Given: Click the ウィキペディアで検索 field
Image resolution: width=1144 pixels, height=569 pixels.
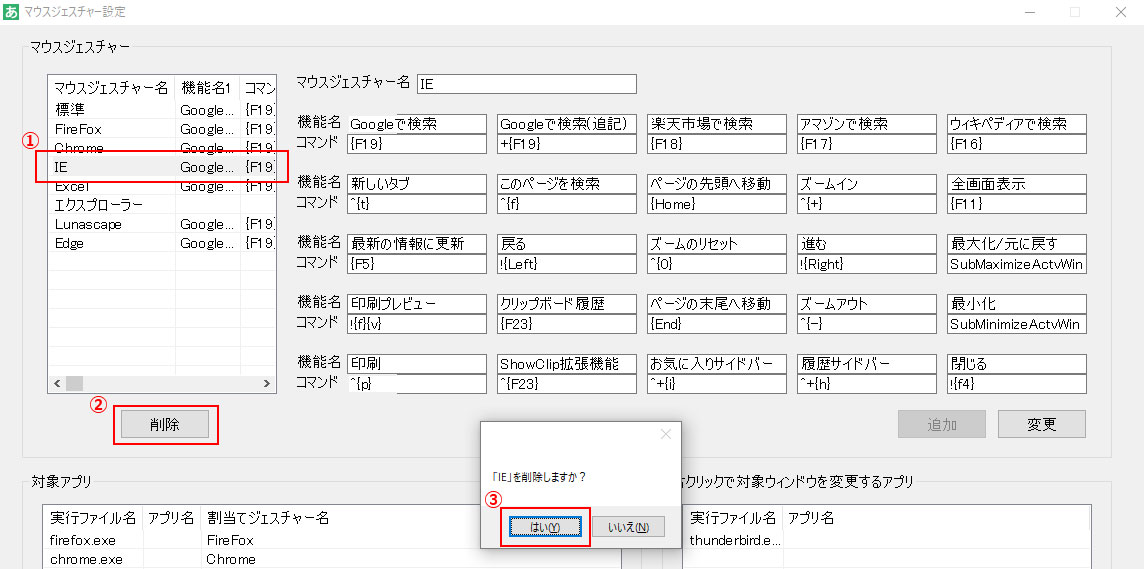Looking at the screenshot, I should pyautogui.click(x=1017, y=123).
